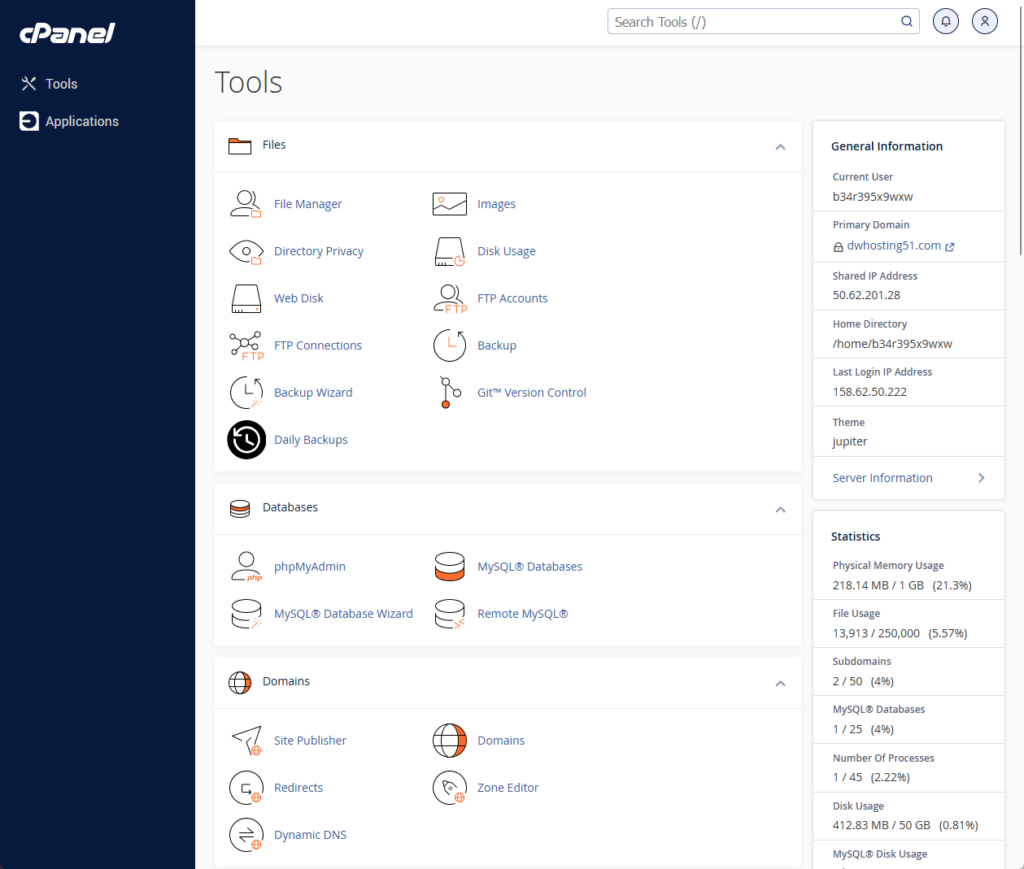1024x869 pixels.
Task: Collapse the Files section chevron
Action: (780, 147)
